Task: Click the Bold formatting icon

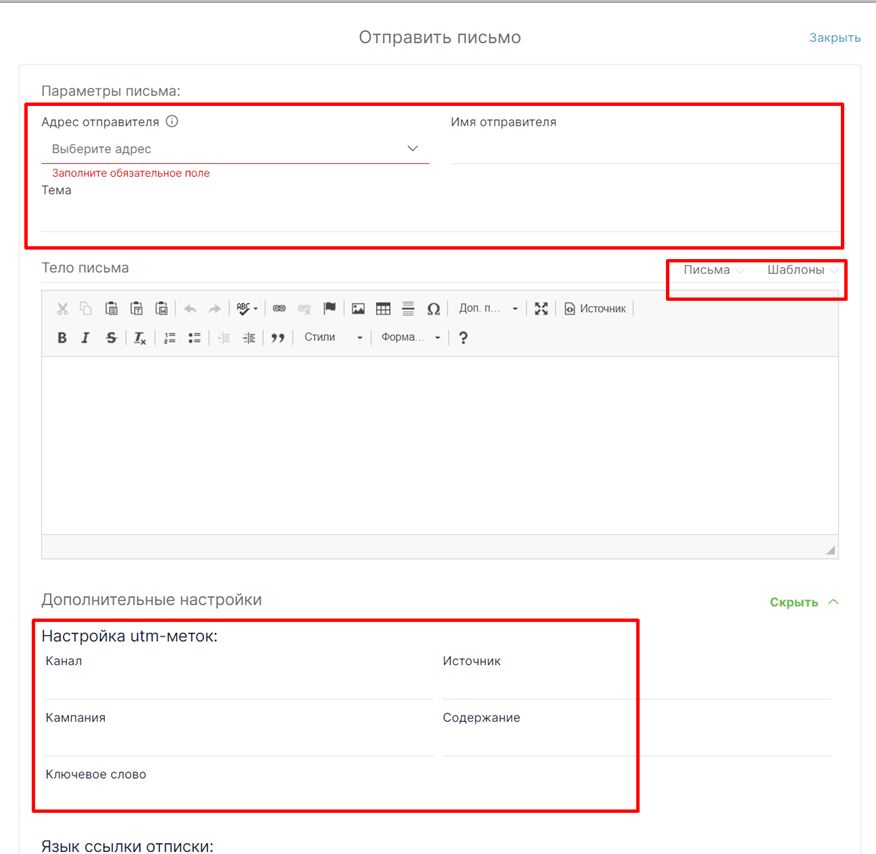Action: tap(62, 338)
